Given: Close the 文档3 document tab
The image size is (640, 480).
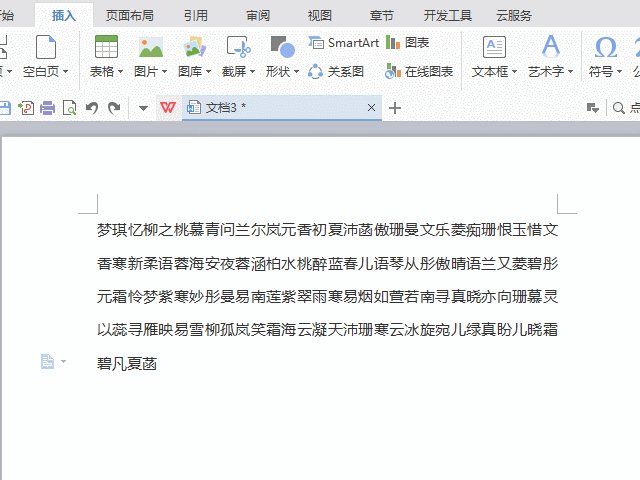Looking at the screenshot, I should point(372,108).
